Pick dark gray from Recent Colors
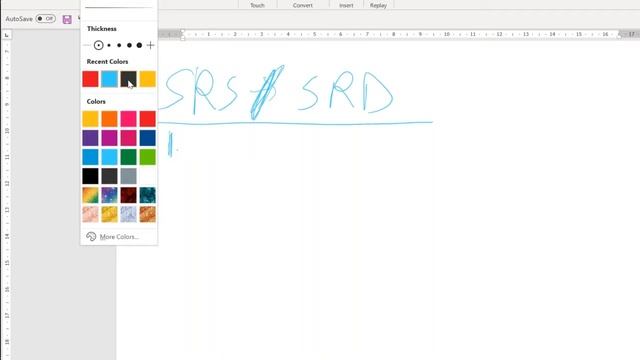The image size is (640, 360). tap(129, 79)
